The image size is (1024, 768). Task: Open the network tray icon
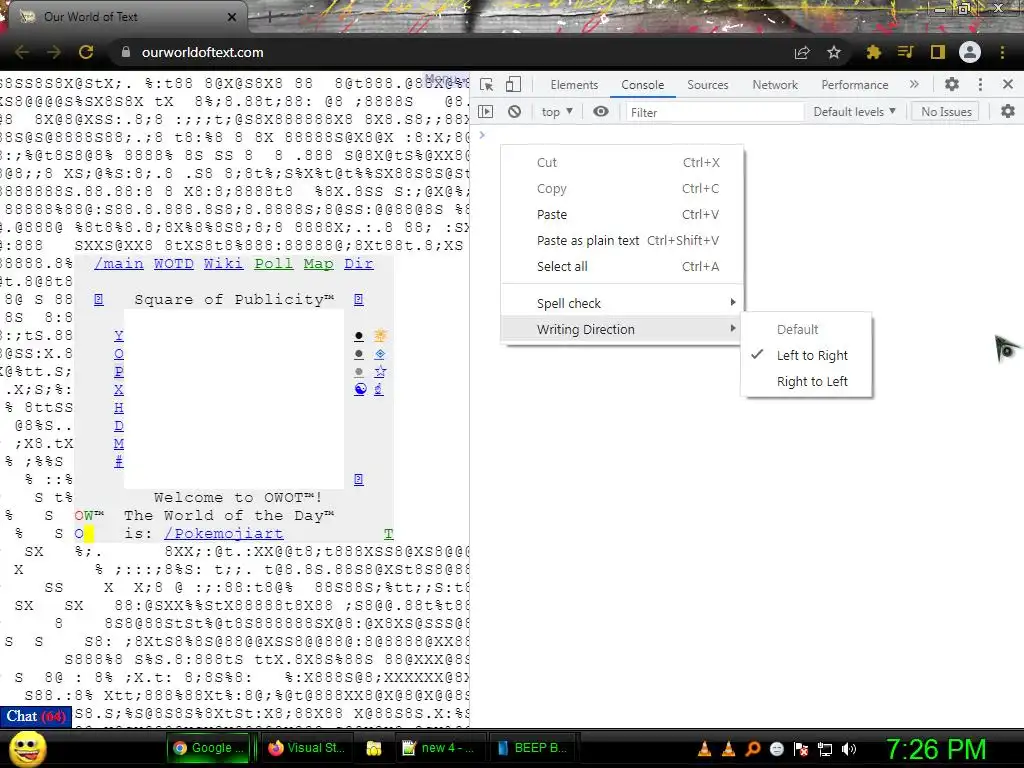coord(825,748)
